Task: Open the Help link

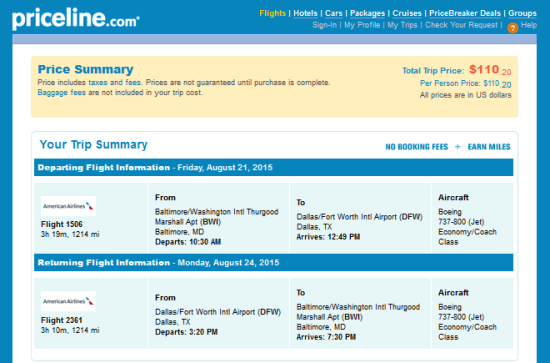Action: click(529, 25)
